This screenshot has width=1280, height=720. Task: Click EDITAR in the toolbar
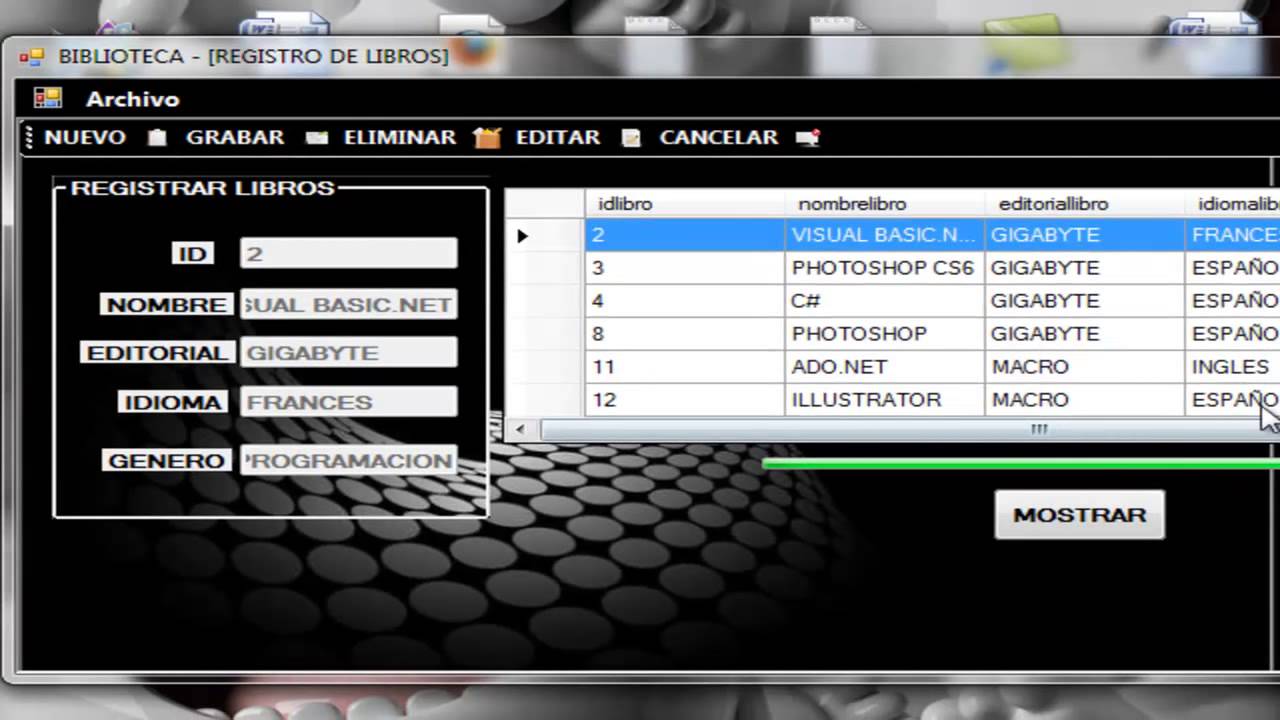[558, 137]
